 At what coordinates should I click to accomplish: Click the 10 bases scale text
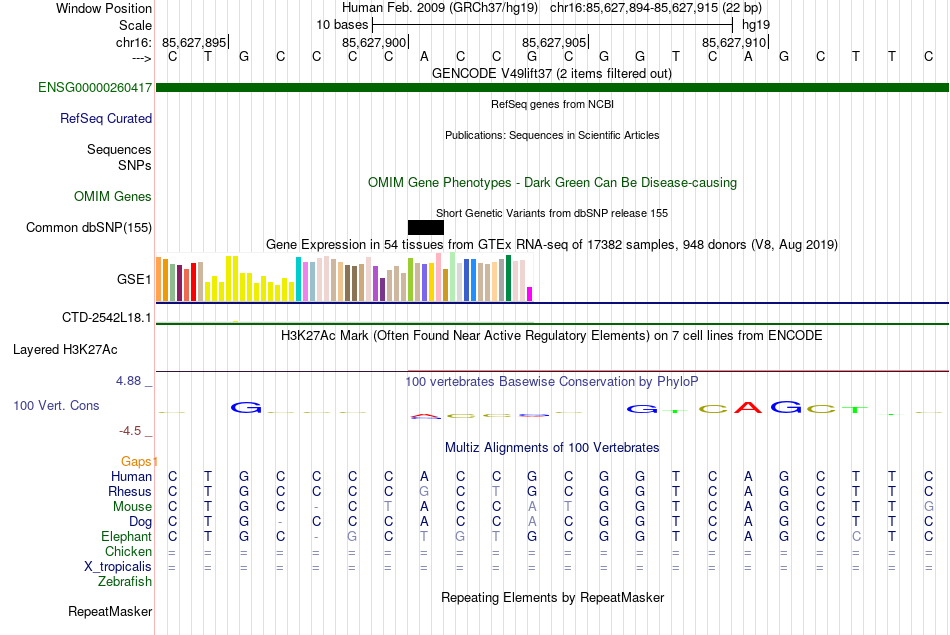pos(342,25)
